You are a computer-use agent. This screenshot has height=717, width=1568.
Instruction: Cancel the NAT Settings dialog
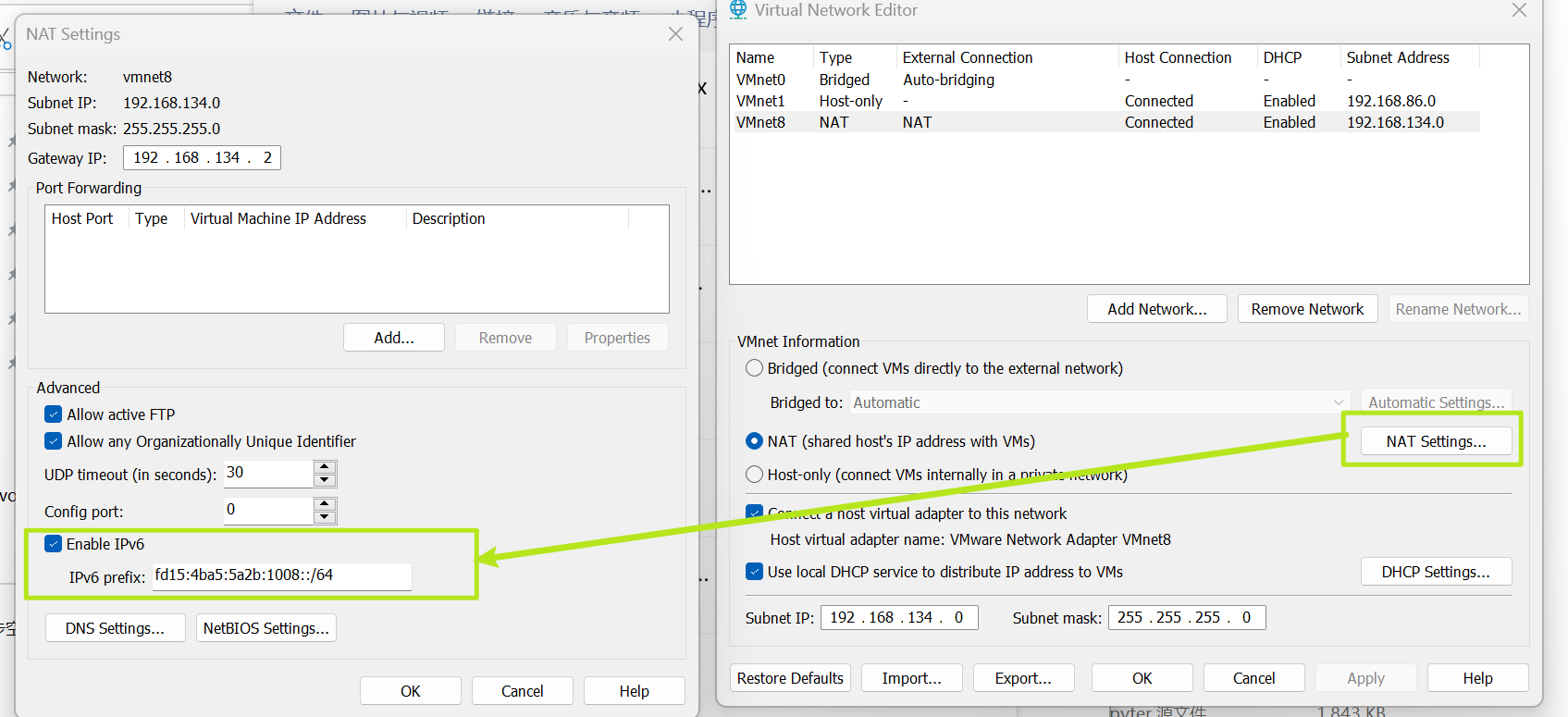523,691
